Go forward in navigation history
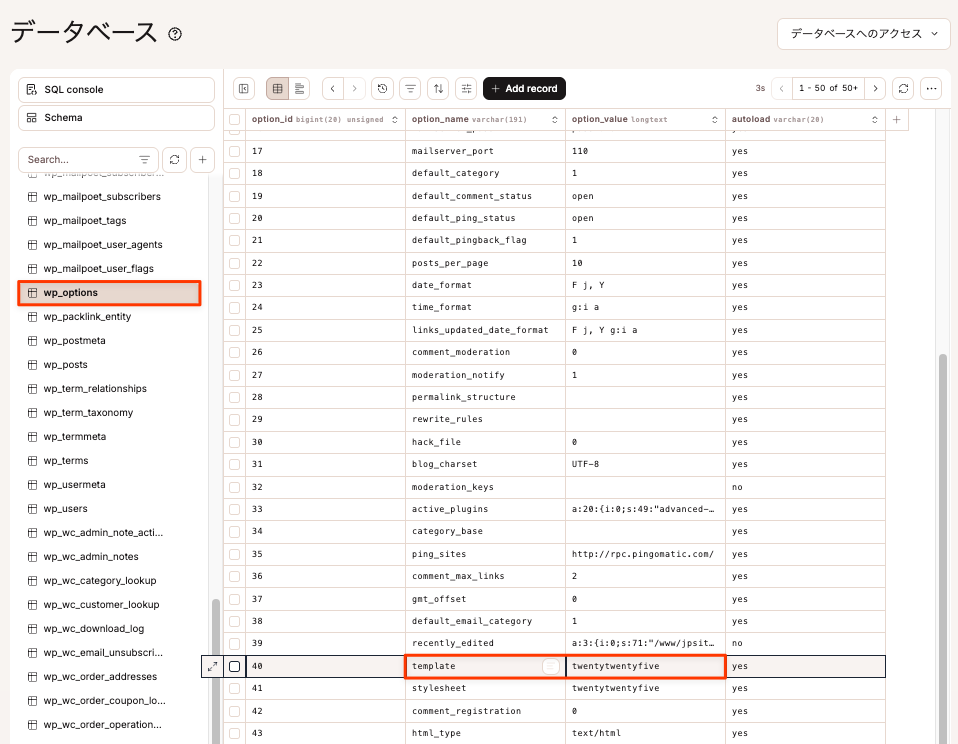The height and width of the screenshot is (744, 958). tap(354, 89)
